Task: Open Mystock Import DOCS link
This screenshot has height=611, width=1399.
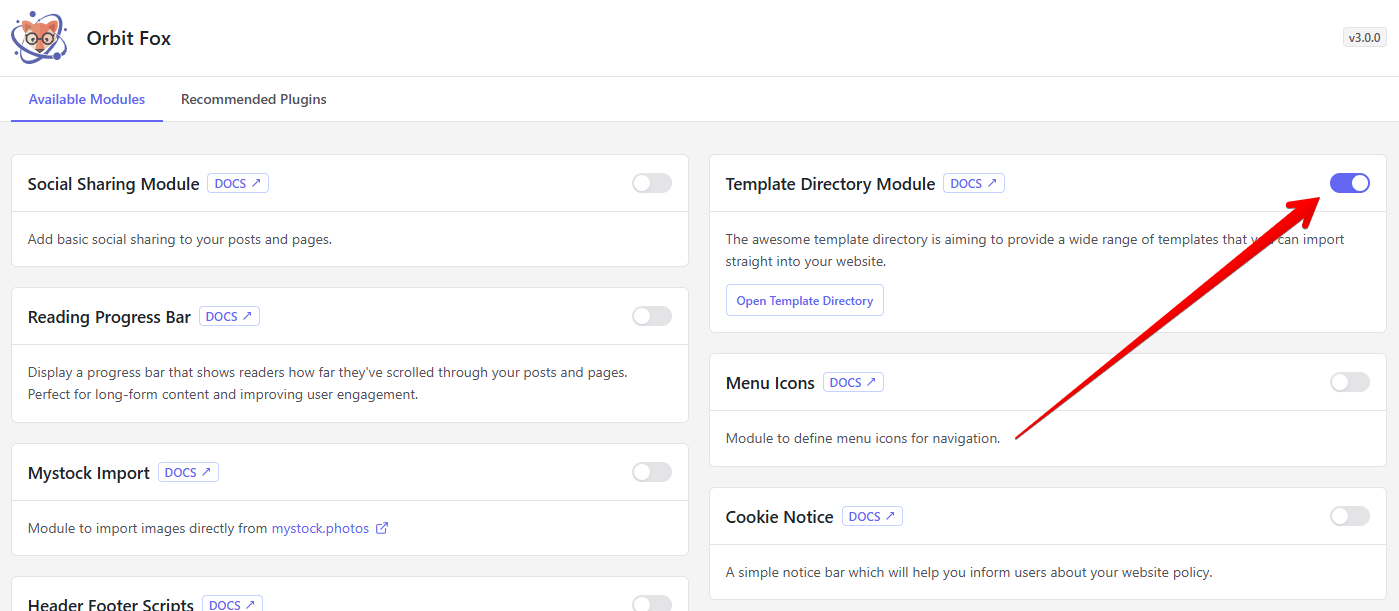Action: (188, 473)
